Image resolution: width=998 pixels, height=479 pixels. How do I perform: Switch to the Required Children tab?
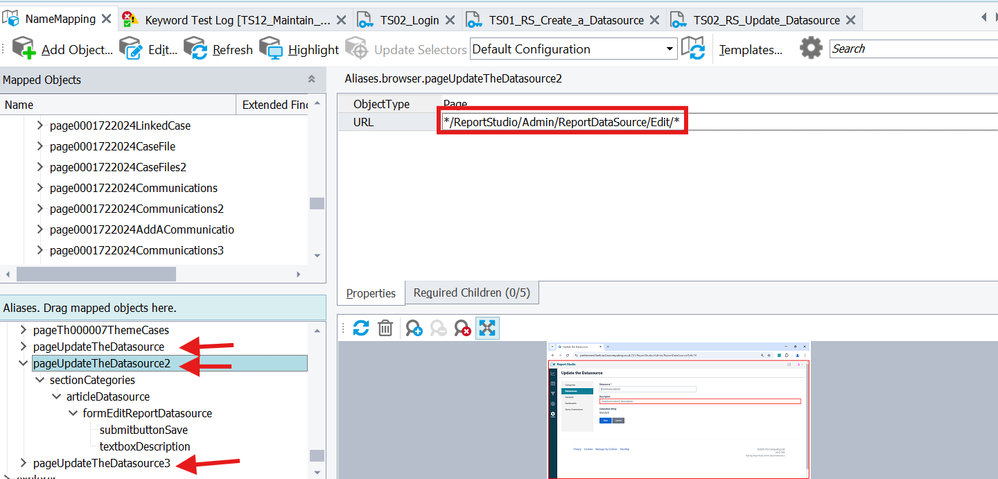pos(470,293)
